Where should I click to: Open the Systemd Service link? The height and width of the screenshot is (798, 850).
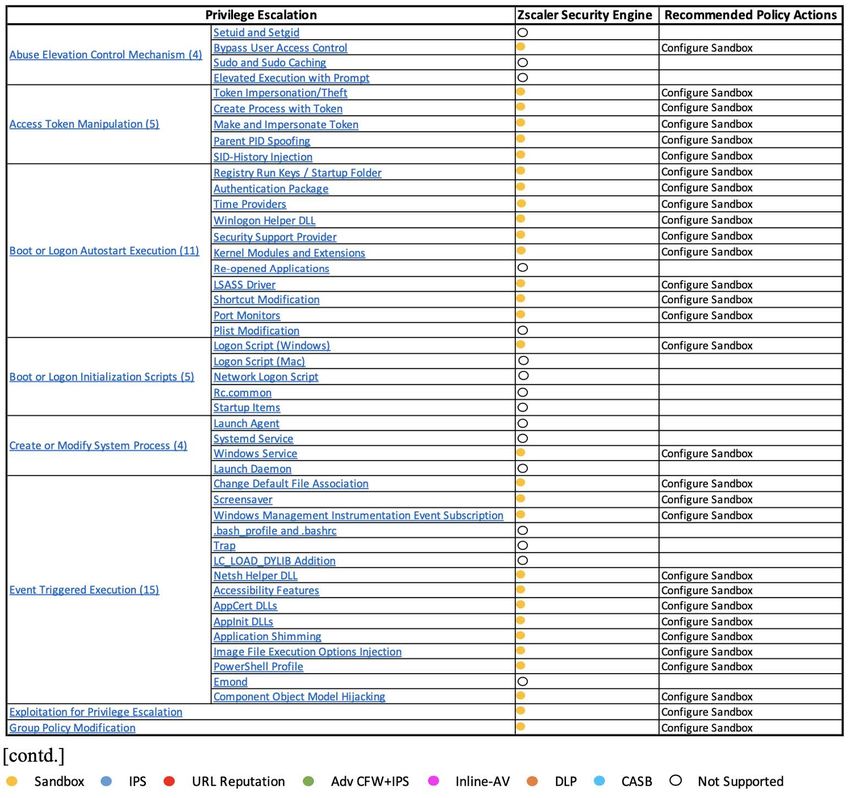(253, 439)
